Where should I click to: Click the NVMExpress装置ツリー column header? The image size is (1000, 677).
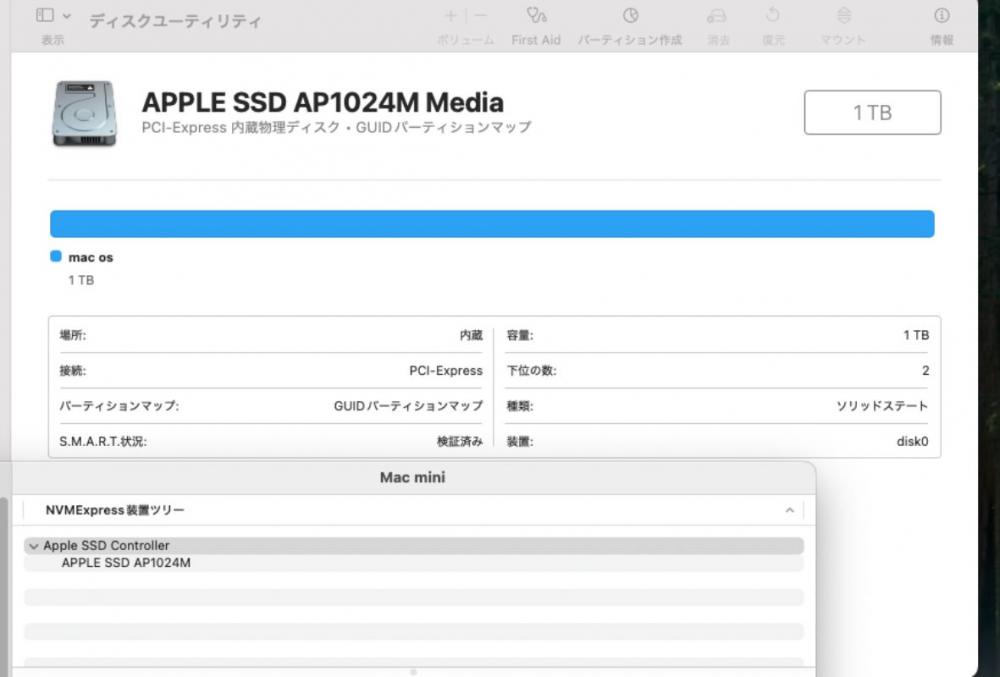115,510
